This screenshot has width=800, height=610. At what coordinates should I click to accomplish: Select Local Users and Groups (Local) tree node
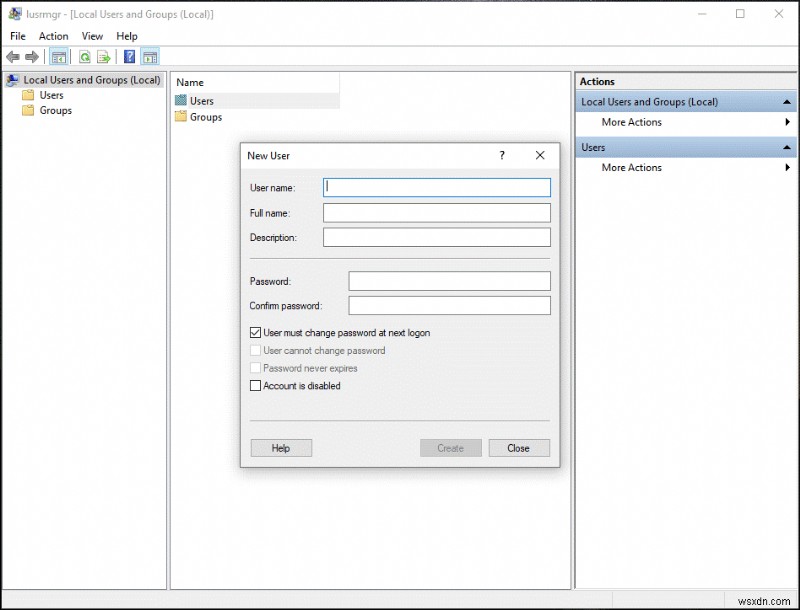point(92,80)
